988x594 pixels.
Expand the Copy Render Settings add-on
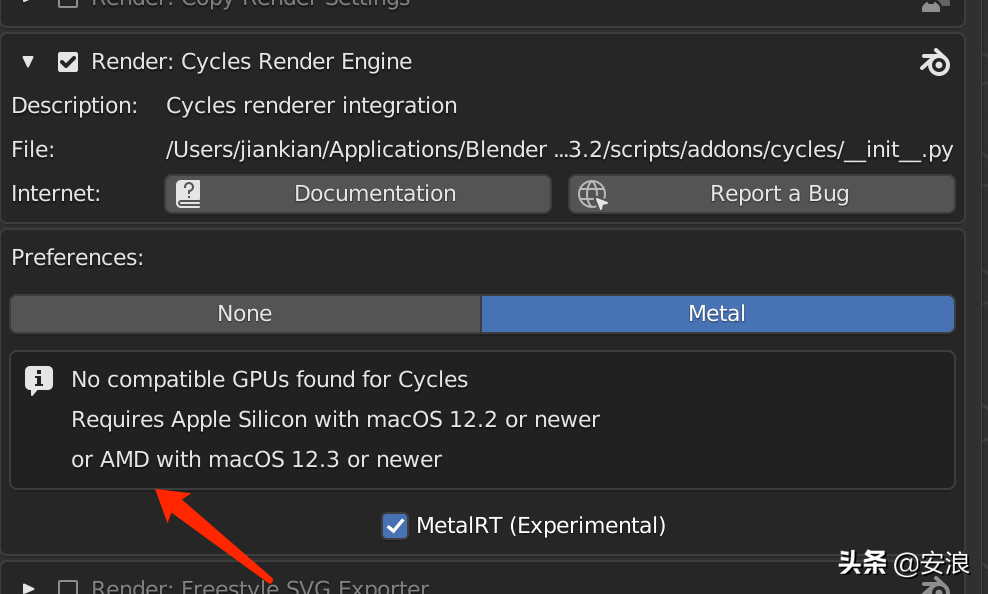[x=28, y=4]
